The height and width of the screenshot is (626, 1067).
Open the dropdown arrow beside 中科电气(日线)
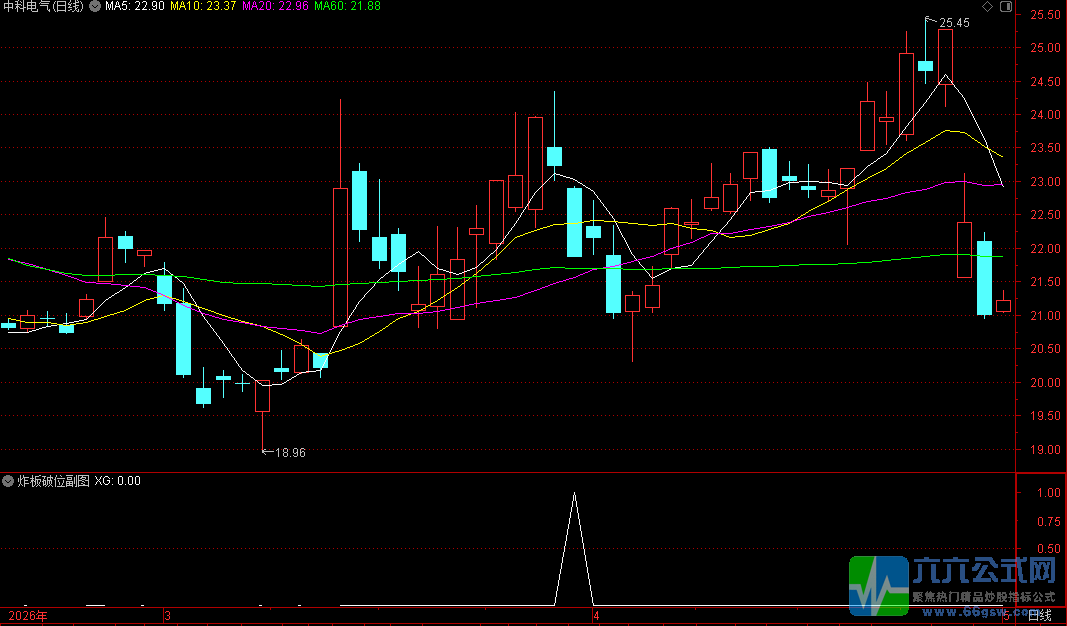(95, 7)
